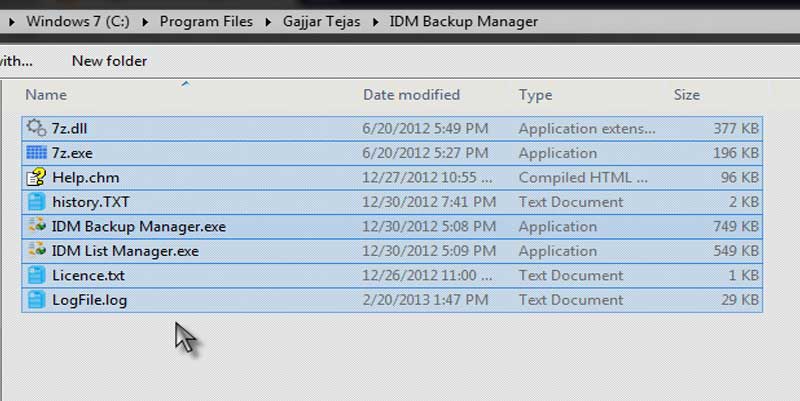Click the 377 KB size cell
This screenshot has height=401, width=800.
pos(736,129)
